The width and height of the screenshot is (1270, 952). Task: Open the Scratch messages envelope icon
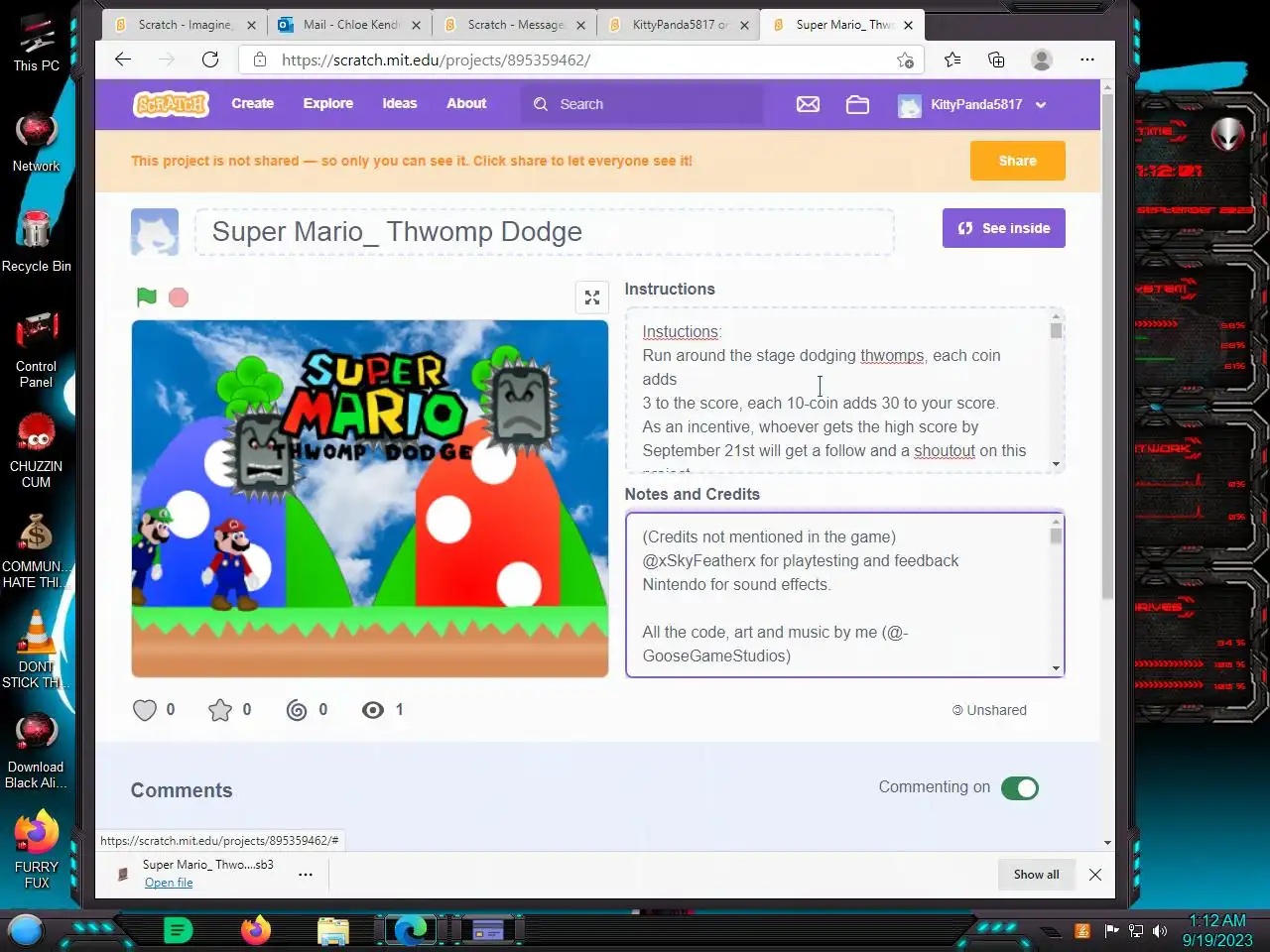808,104
